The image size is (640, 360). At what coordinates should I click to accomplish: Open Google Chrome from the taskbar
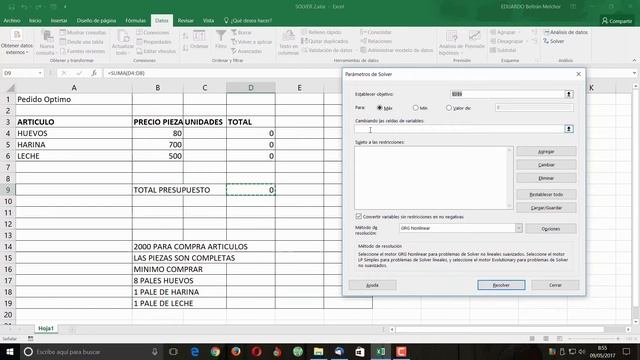[215, 351]
